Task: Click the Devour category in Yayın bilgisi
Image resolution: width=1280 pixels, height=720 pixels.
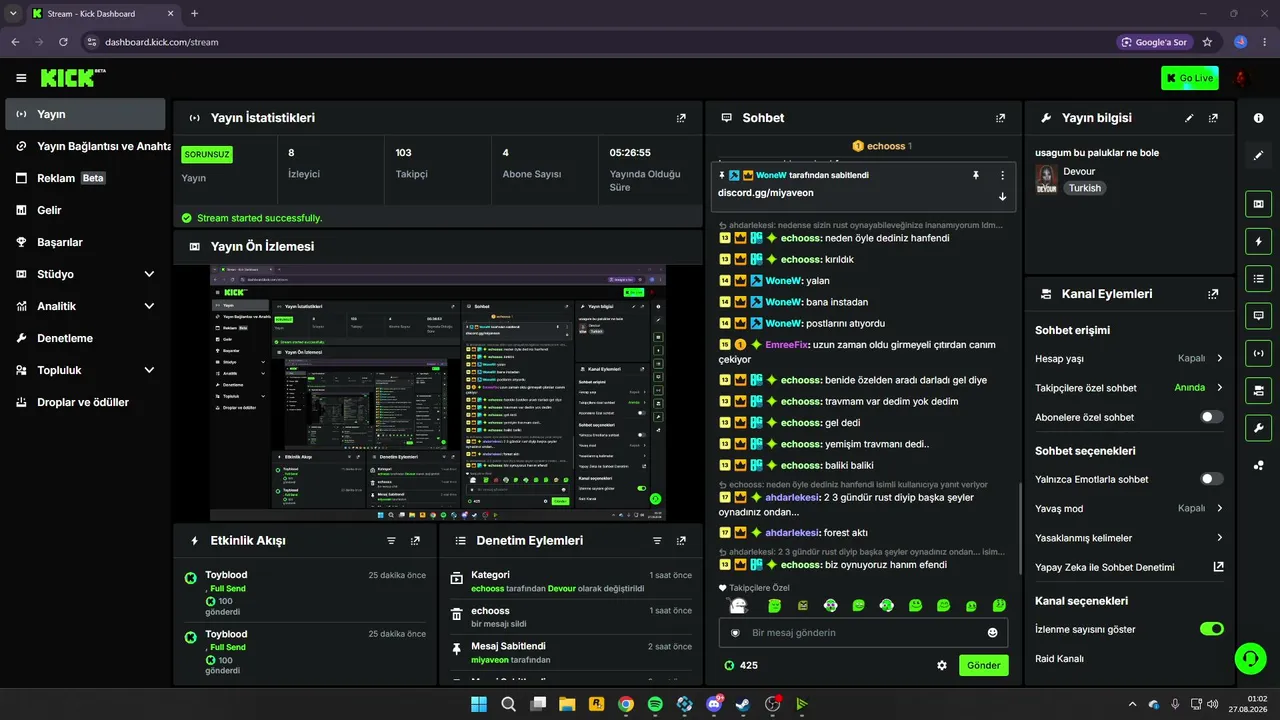Action: (1079, 171)
